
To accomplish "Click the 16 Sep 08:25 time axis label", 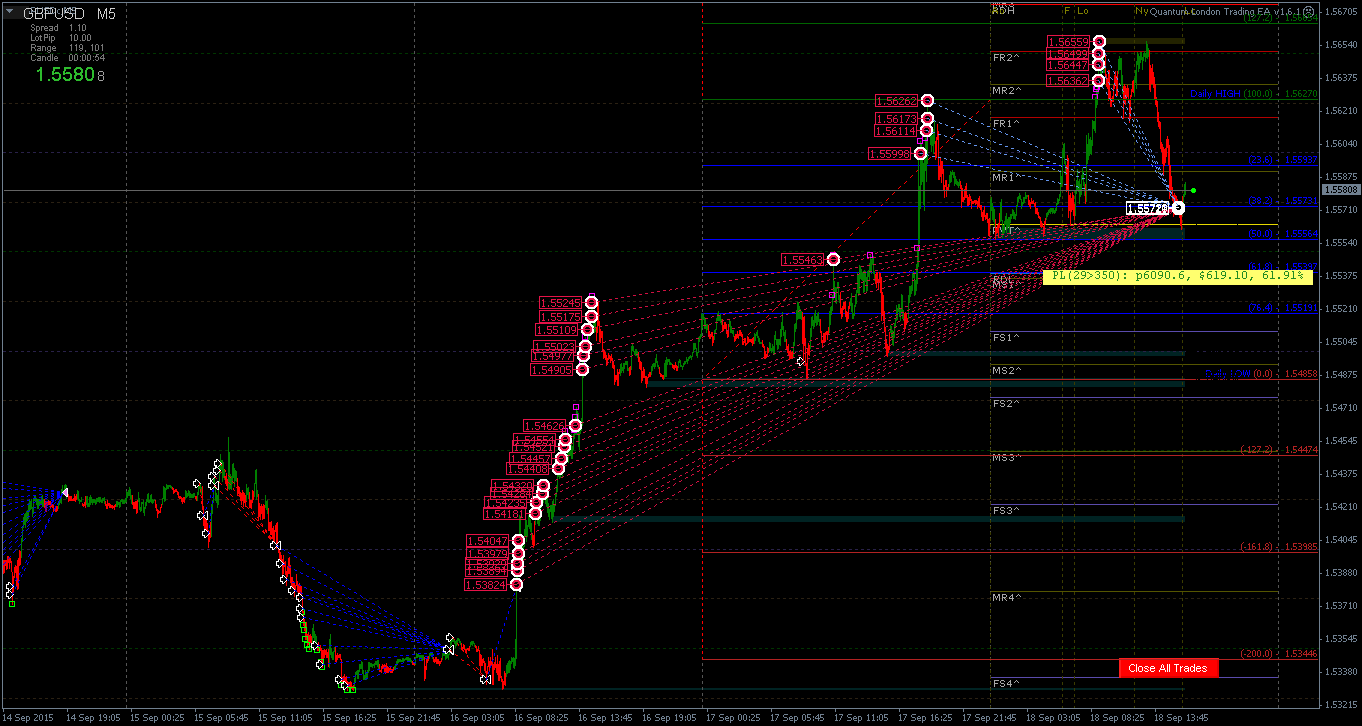I will point(541,718).
